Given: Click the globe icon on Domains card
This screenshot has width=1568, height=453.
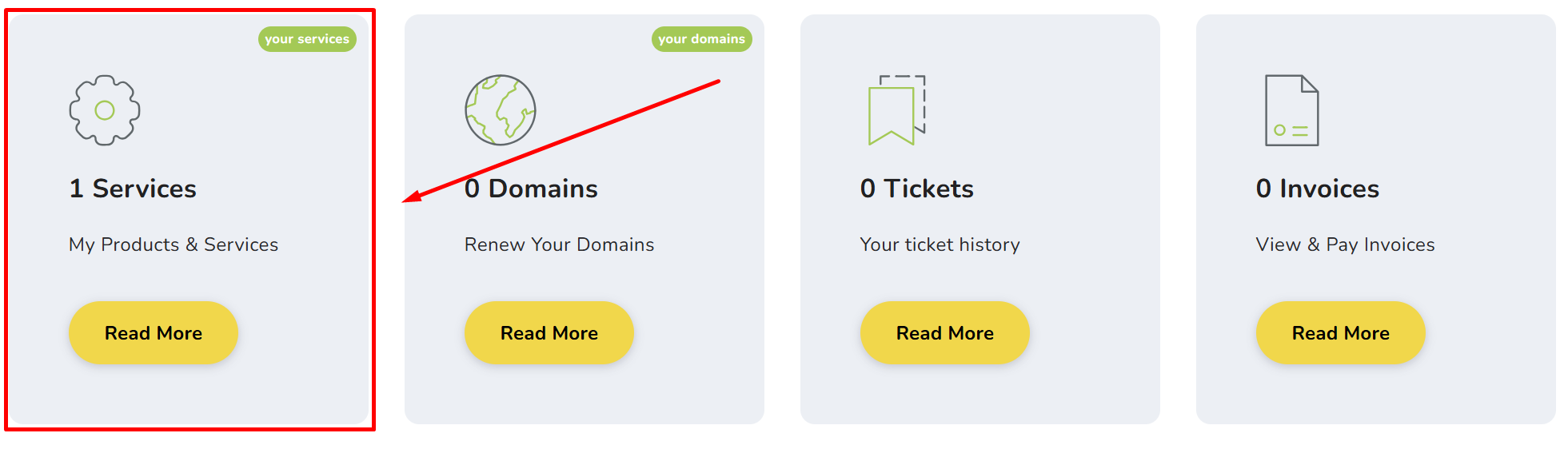Looking at the screenshot, I should click(x=501, y=110).
